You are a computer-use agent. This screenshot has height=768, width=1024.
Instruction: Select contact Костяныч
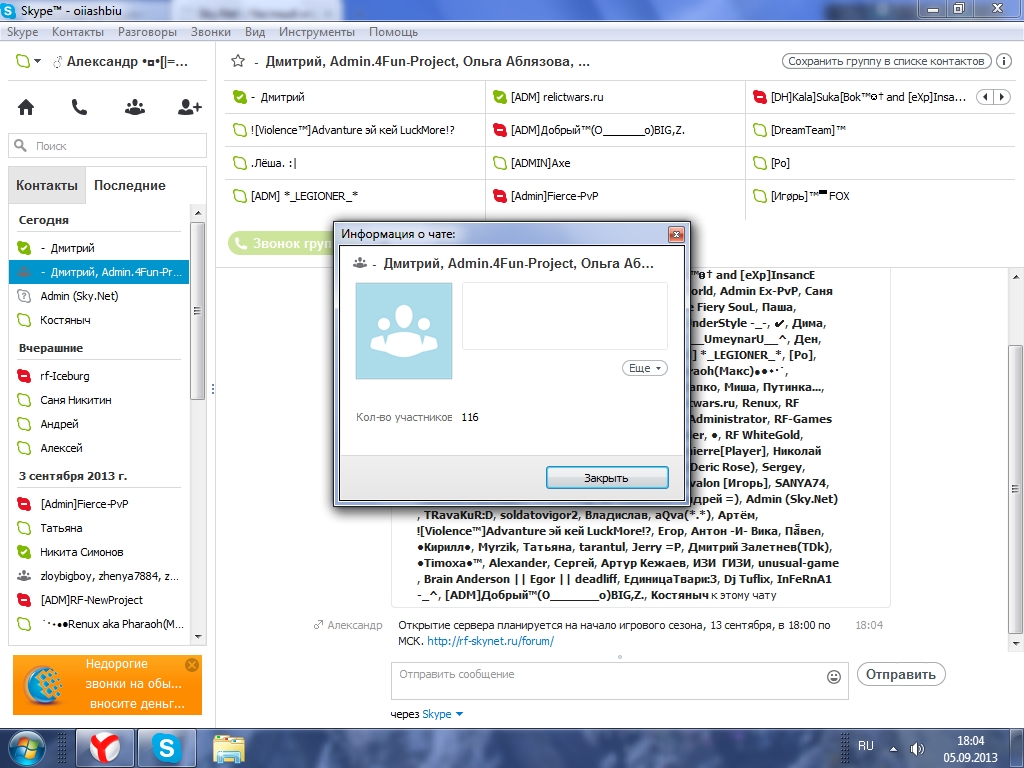99,320
